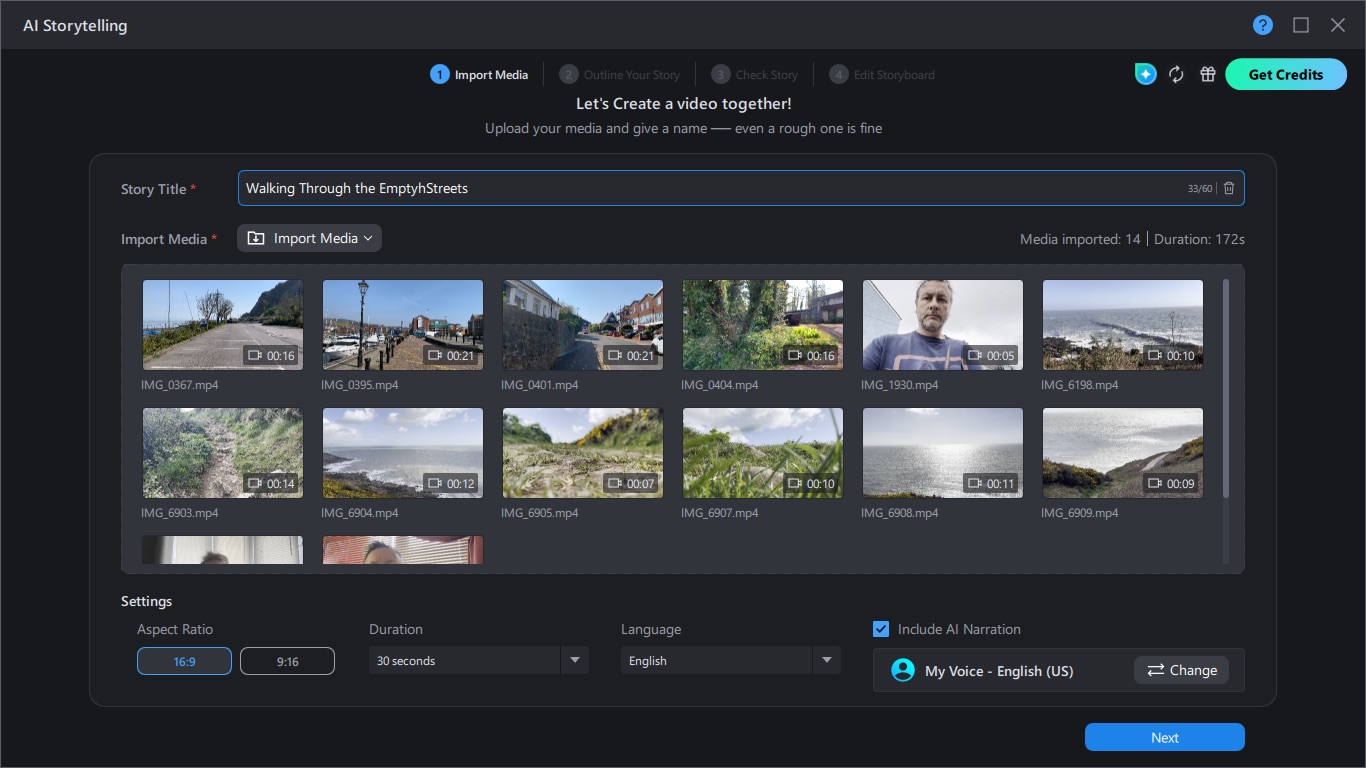Click the '33/60' character counter
Screen dimensions: 1366x768
(x=1200, y=188)
